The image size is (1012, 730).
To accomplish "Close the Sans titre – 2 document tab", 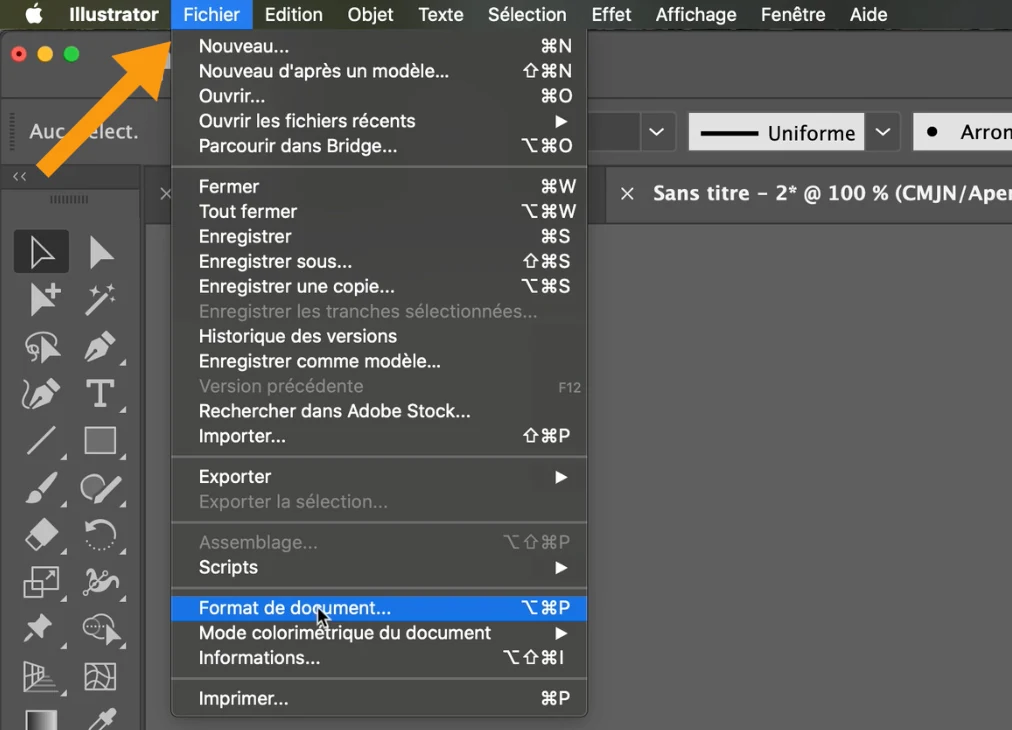I will click(627, 194).
